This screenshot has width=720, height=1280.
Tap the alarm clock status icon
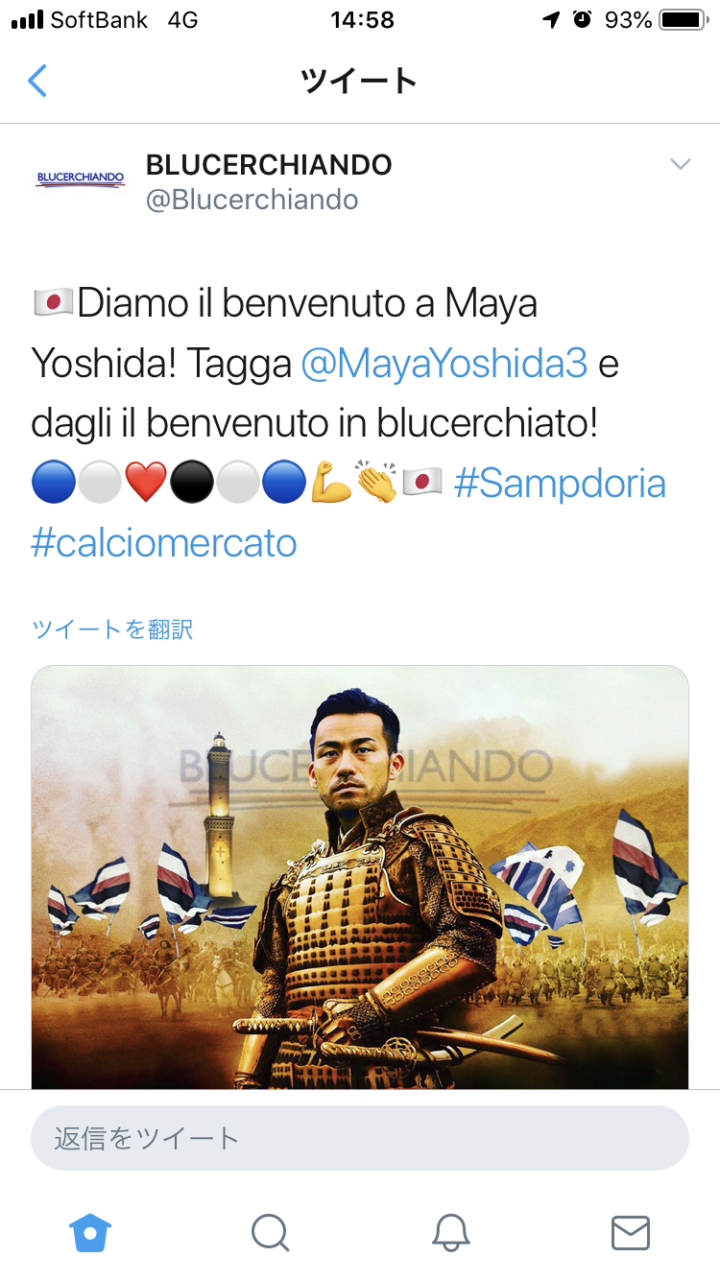(582, 19)
